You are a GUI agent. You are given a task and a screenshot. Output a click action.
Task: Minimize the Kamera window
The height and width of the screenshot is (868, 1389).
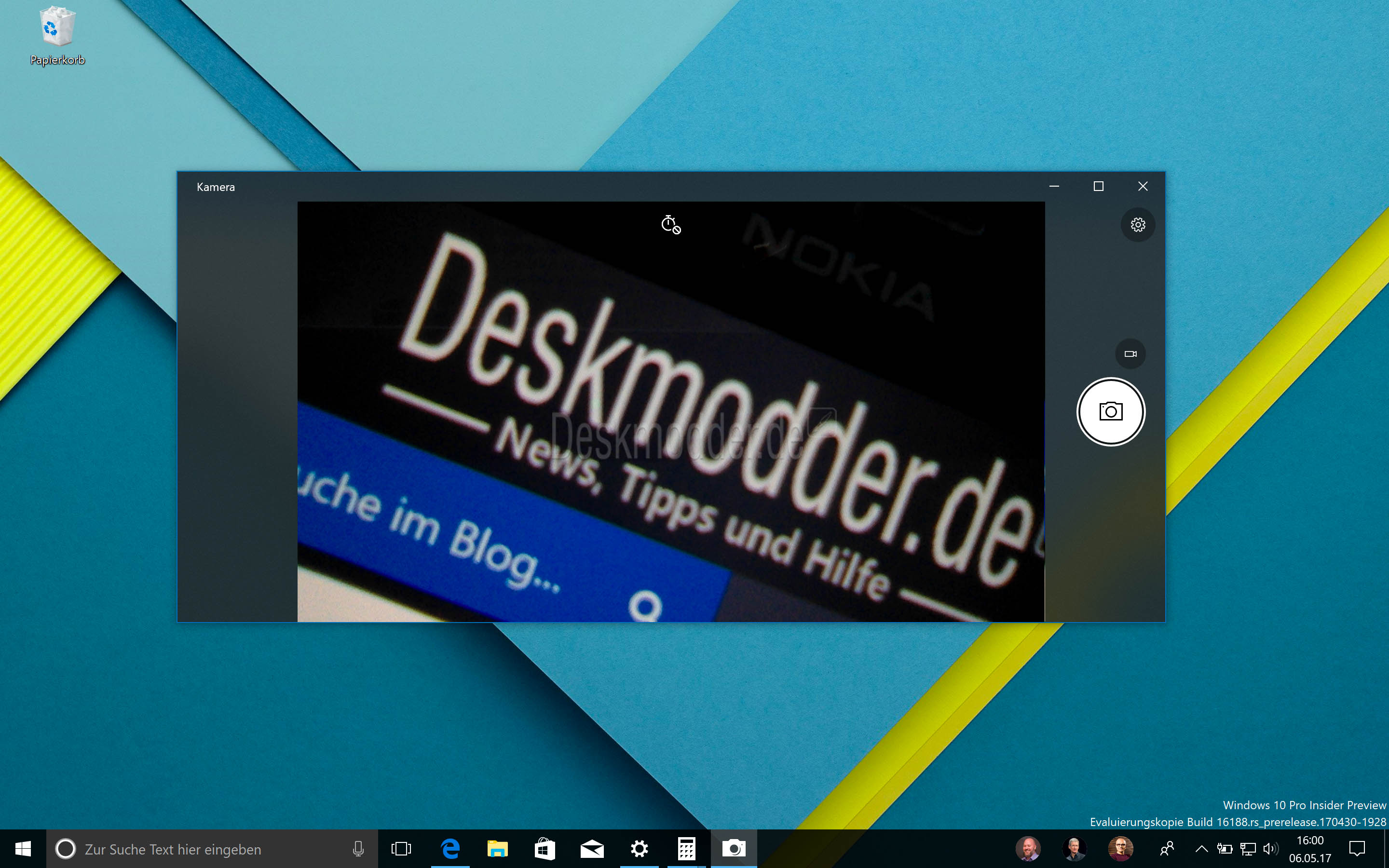(x=1054, y=186)
